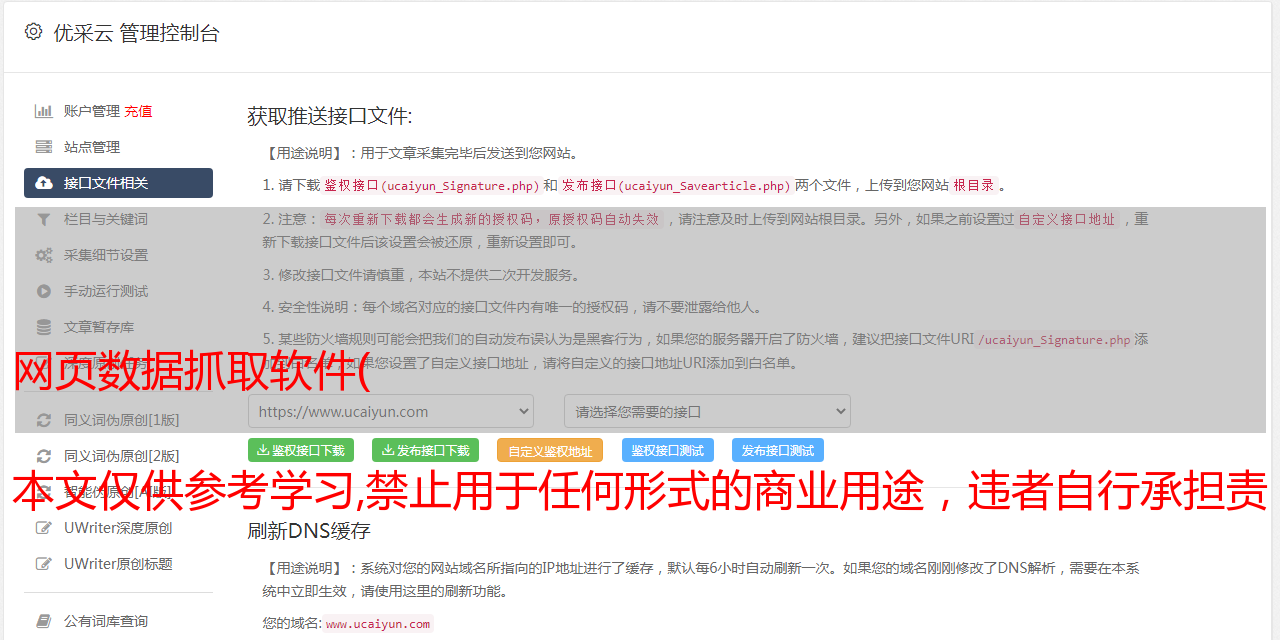The width and height of the screenshot is (1280, 640).
Task: Click the bar chart icon for 账户管理
Action: point(44,111)
